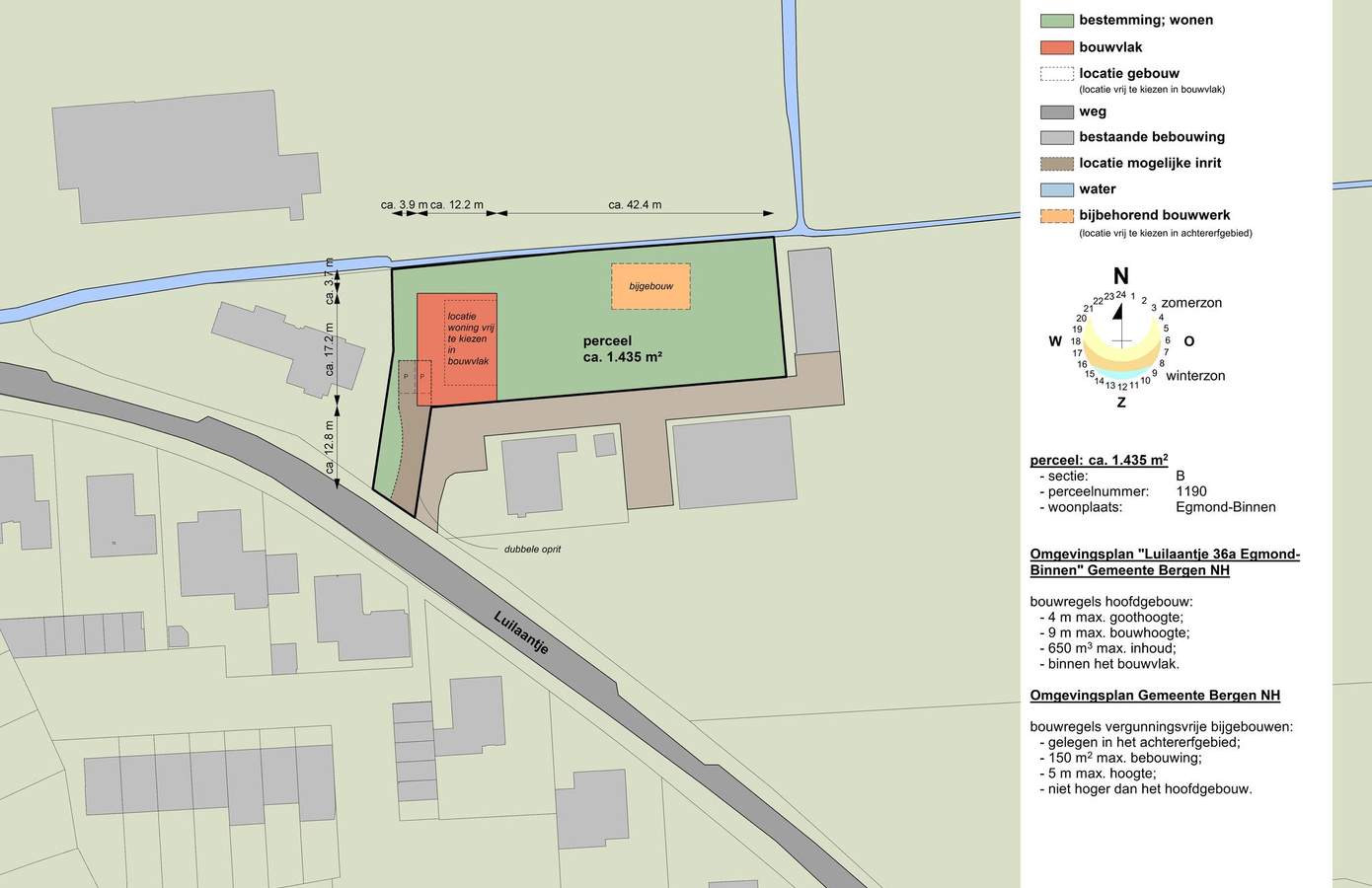Click the underlined Luilaantje 36a Egmond-Binnen title

point(1165,562)
